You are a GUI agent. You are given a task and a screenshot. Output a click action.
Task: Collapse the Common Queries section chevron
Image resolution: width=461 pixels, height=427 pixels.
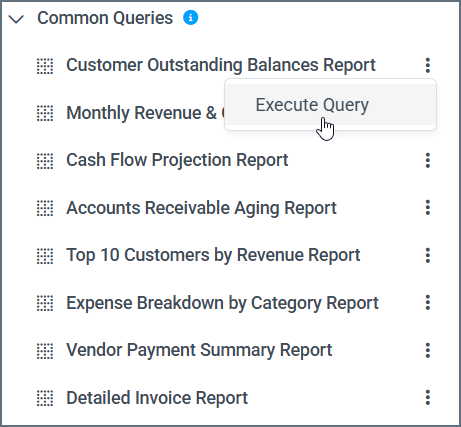click(x=16, y=19)
